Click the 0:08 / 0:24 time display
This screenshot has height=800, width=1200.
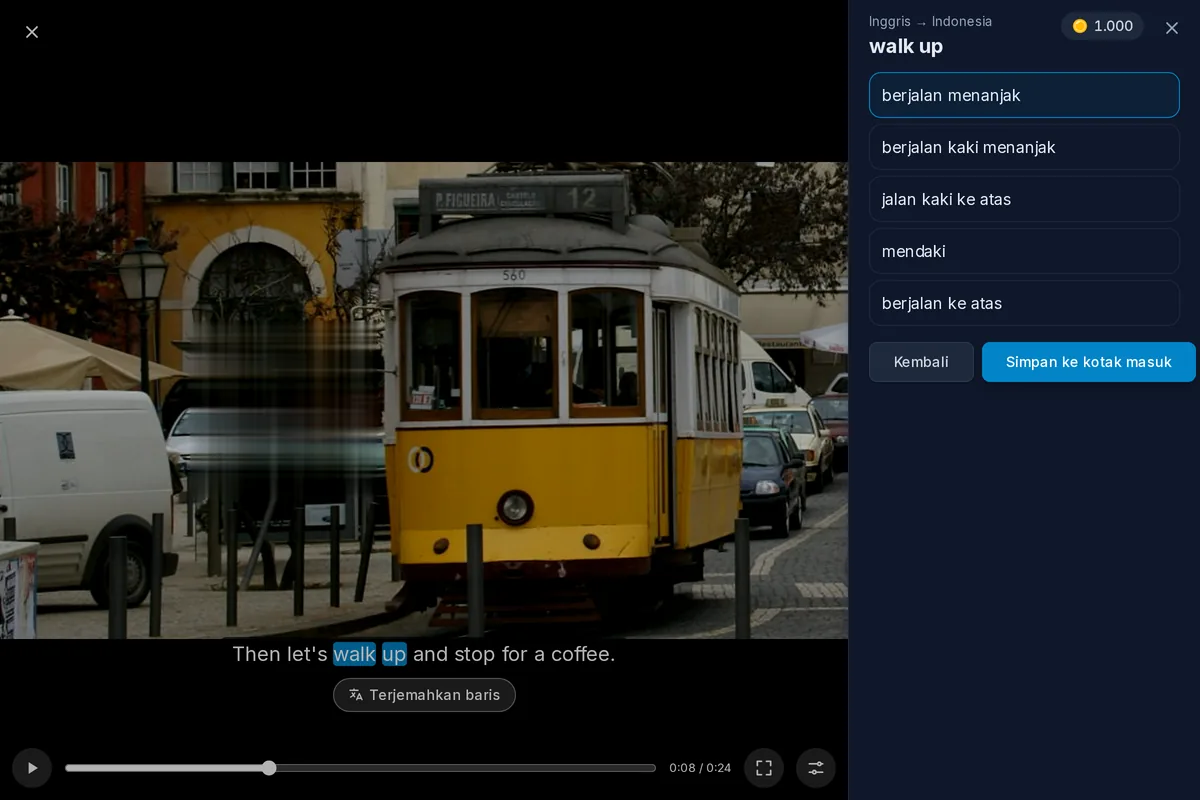(x=700, y=768)
